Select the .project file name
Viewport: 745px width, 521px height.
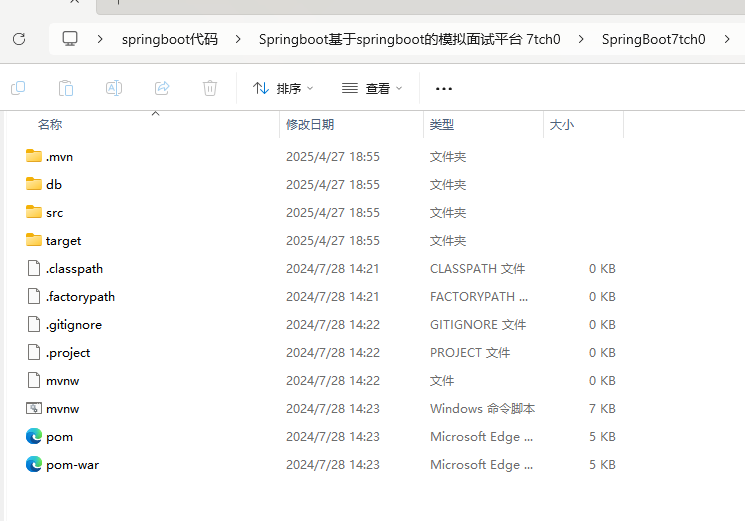(68, 353)
